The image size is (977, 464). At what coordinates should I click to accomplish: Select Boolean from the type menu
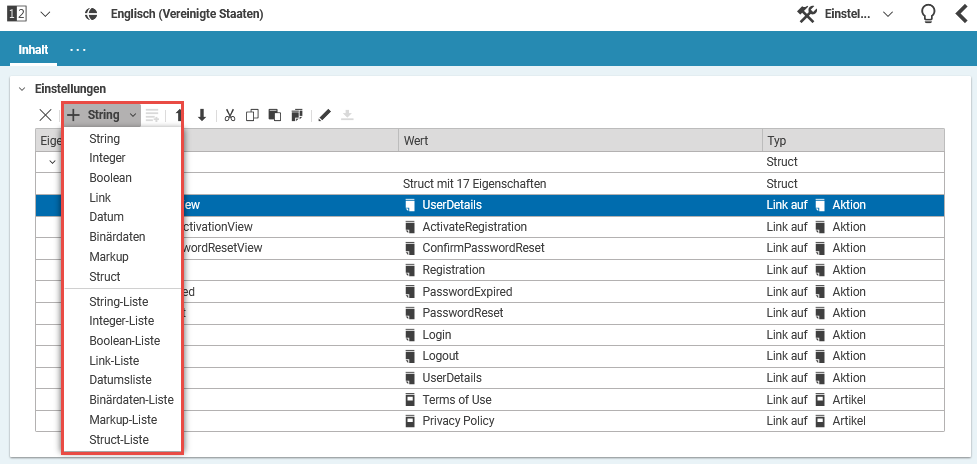[x=110, y=178]
